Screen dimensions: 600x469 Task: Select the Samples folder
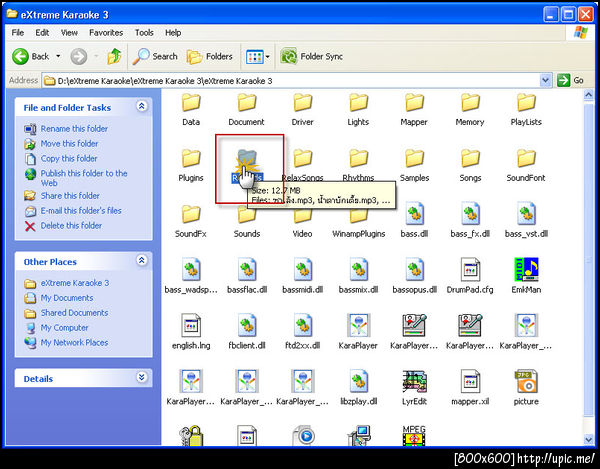pyautogui.click(x=414, y=165)
